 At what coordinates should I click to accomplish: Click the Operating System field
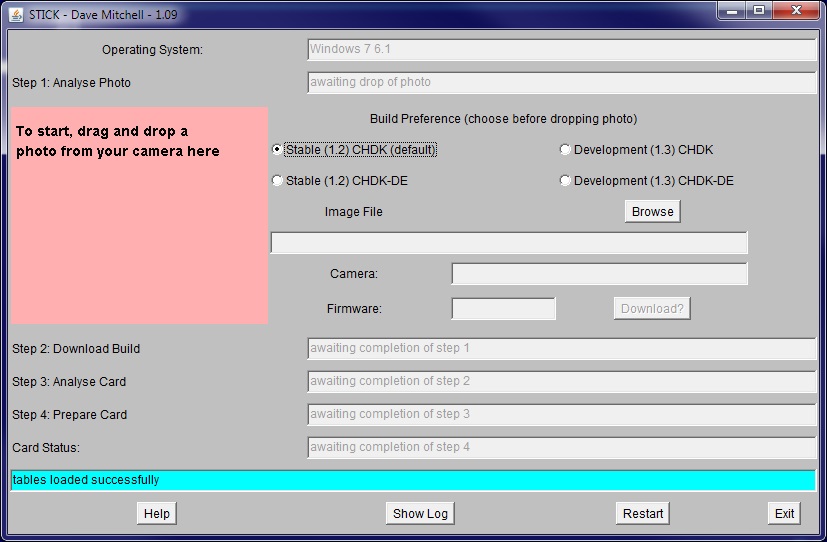(x=561, y=49)
